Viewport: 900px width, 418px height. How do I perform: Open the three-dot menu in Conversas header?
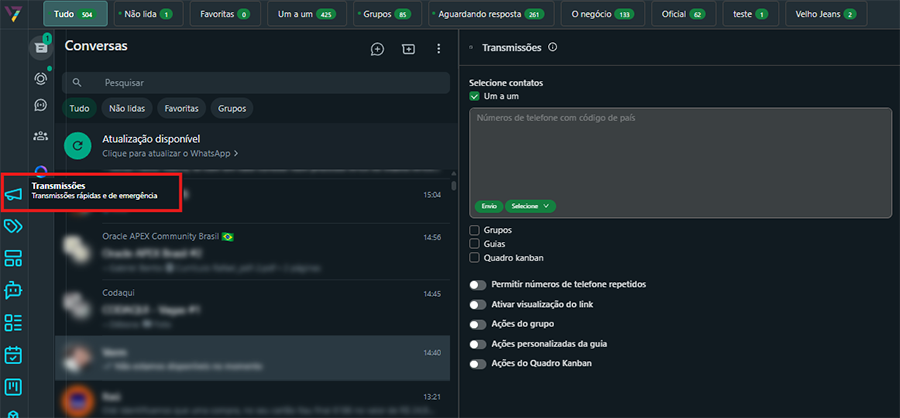[x=438, y=49]
